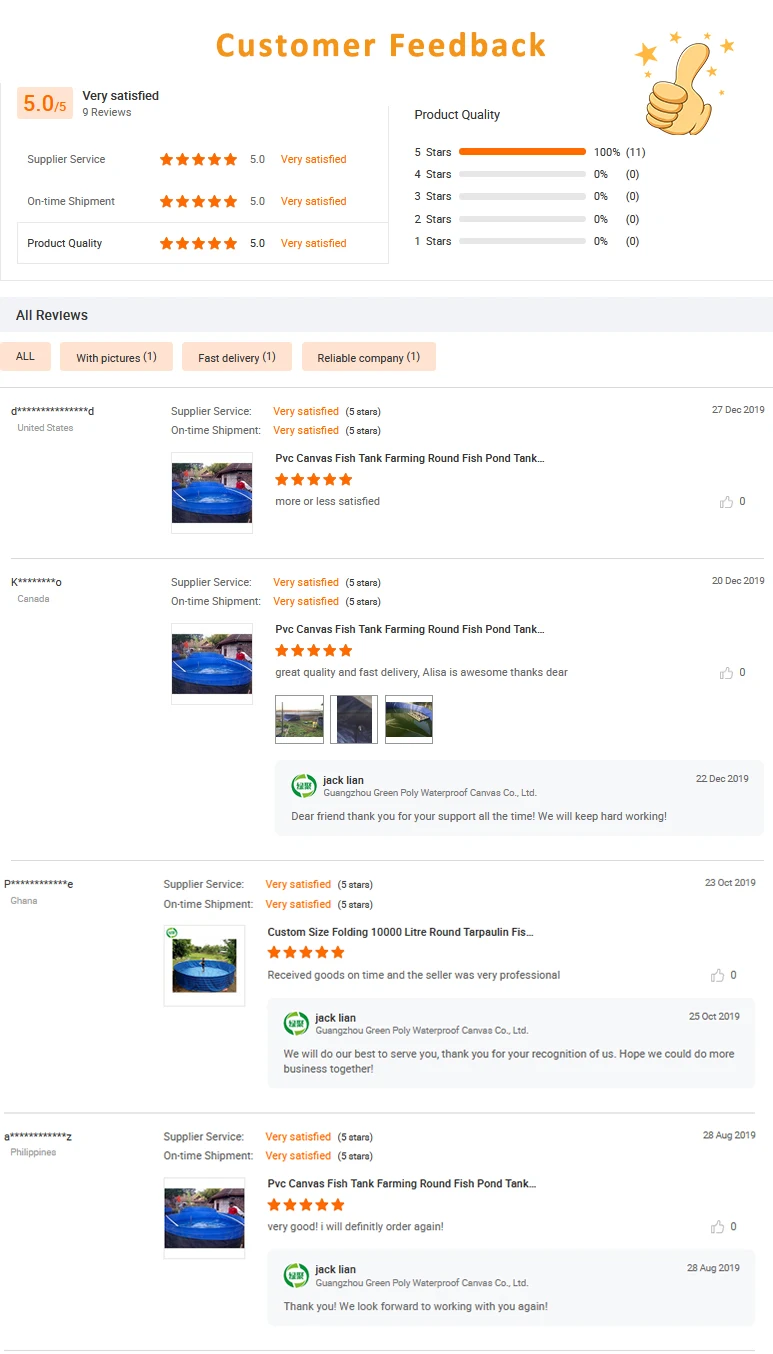
Task: Click the 5.0/5 overall score badge
Action: click(45, 103)
